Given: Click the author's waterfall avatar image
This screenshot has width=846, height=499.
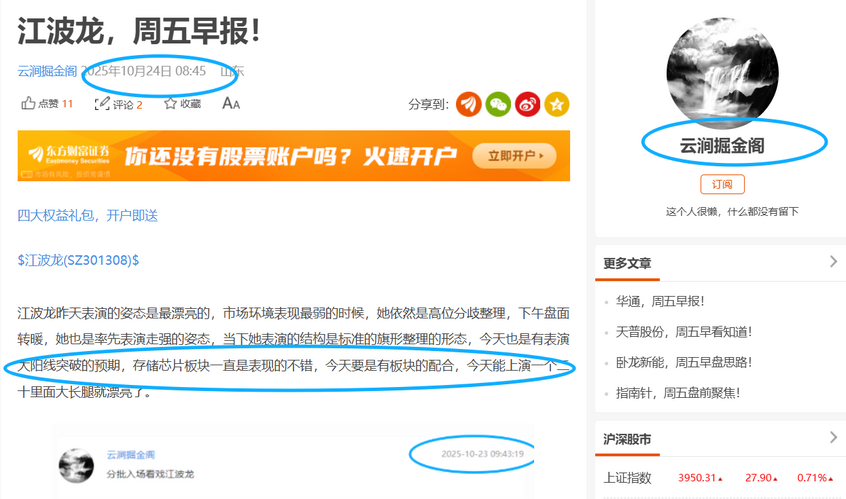Looking at the screenshot, I should coord(722,72).
